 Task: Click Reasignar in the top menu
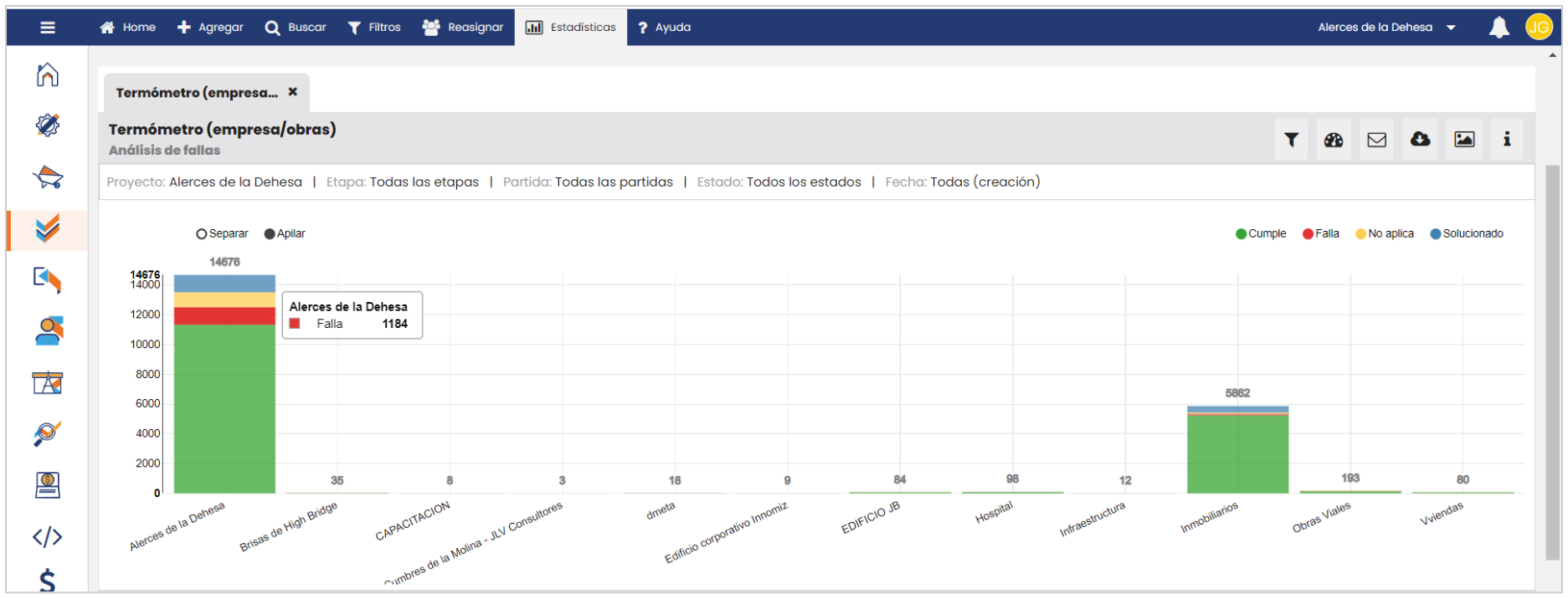[x=463, y=28]
